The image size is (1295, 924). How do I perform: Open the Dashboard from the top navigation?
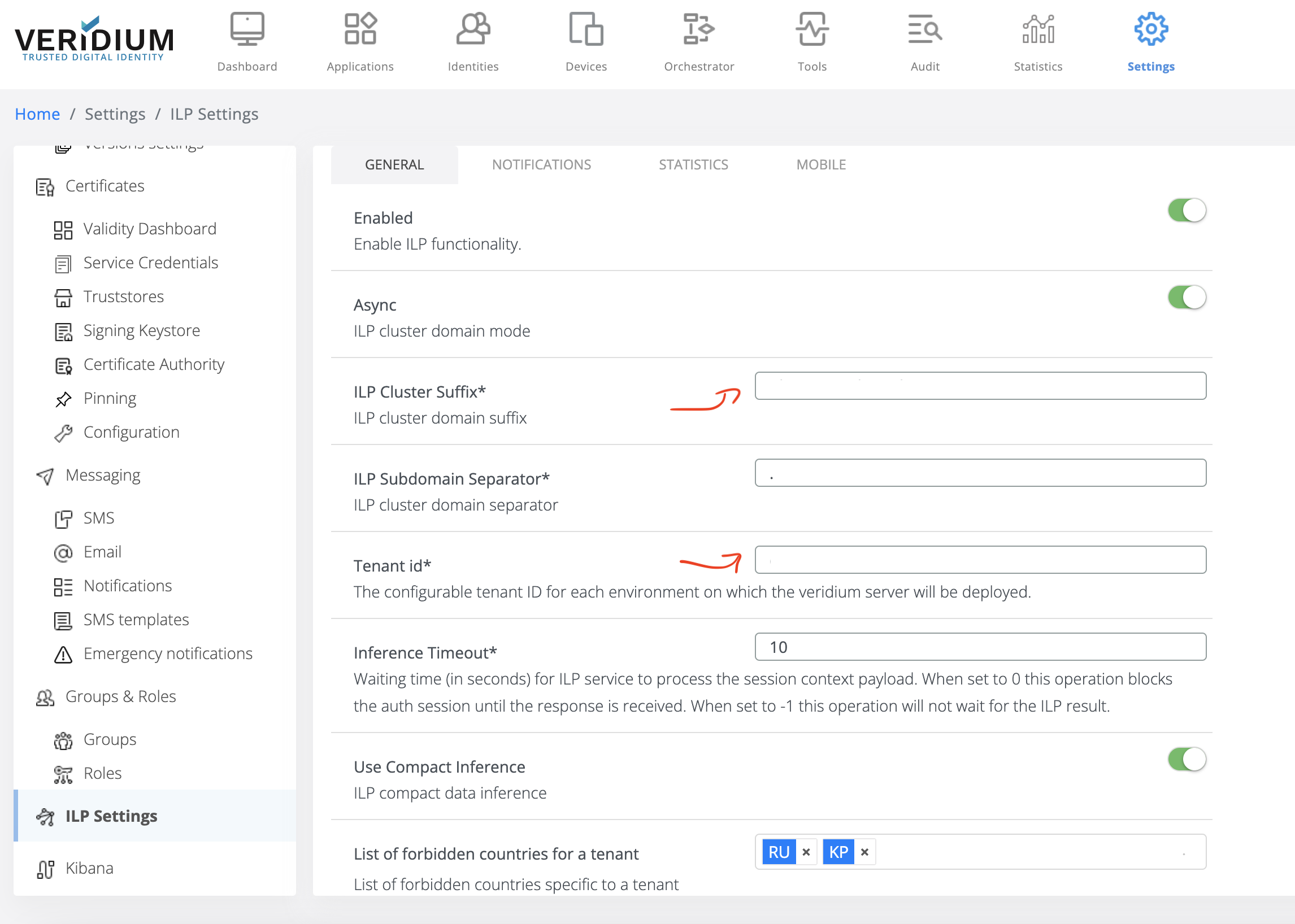pos(247,40)
